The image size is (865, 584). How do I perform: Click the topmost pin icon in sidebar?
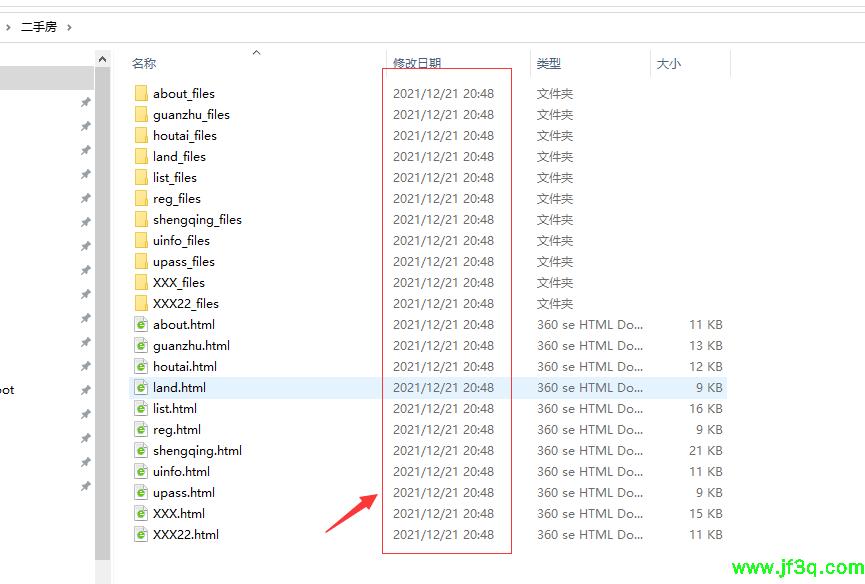tap(86, 102)
